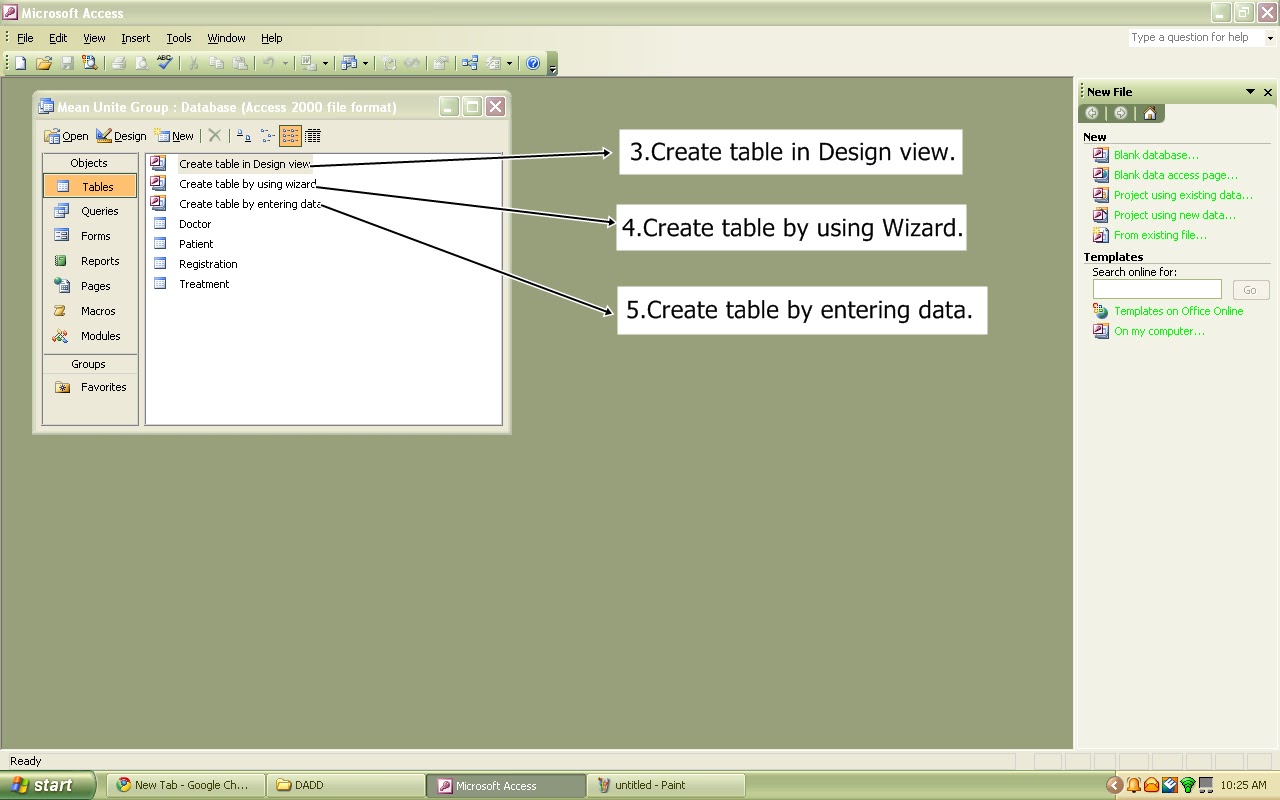Run the ABC Spelling check icon
The image size is (1280, 800).
click(x=165, y=63)
